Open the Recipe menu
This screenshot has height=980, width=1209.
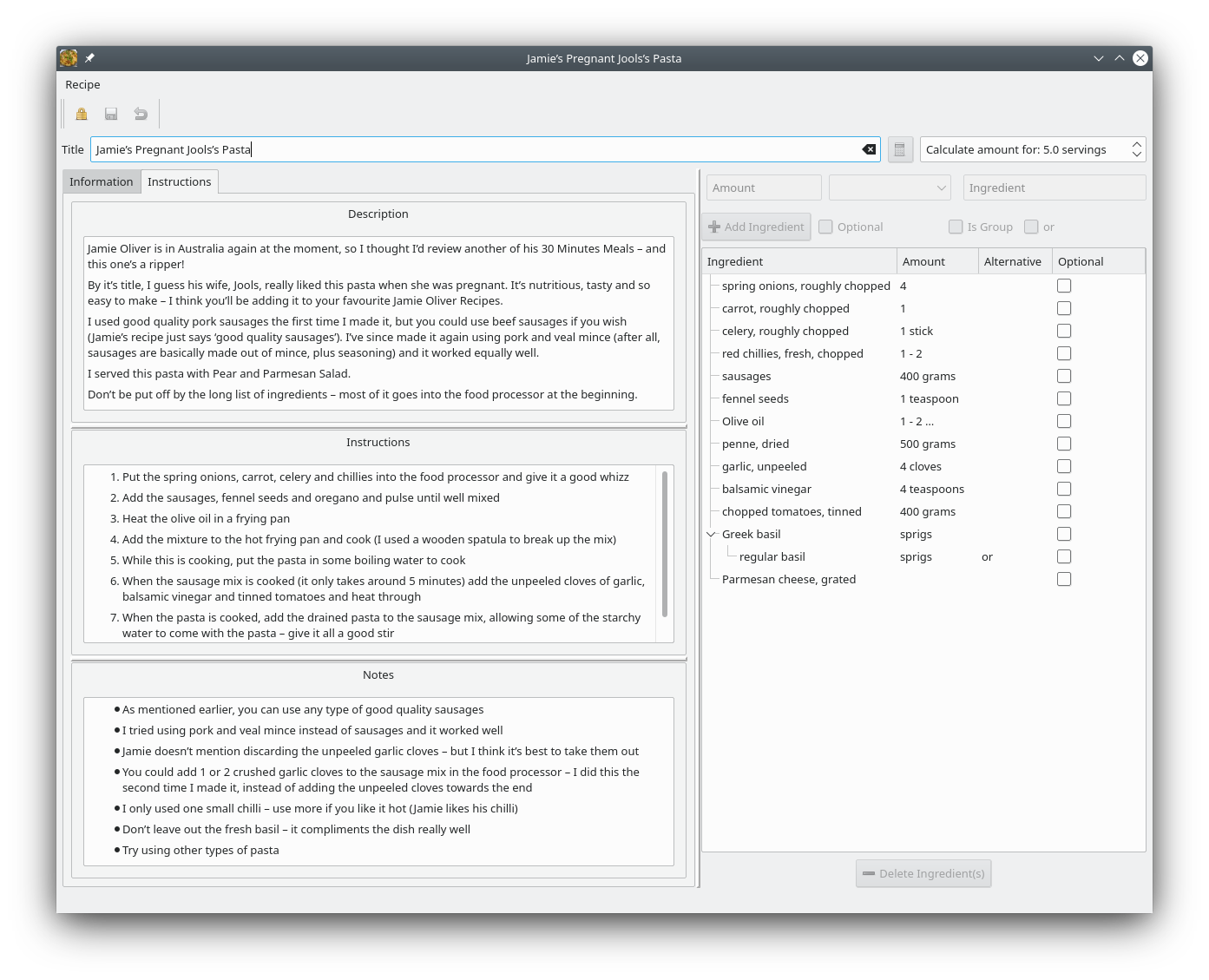click(x=83, y=84)
